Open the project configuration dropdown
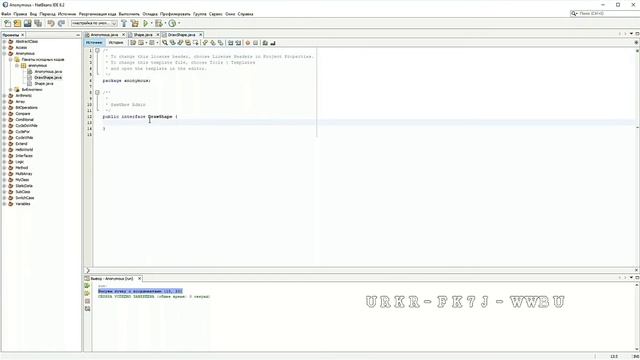640x360 pixels. pyautogui.click(x=94, y=24)
